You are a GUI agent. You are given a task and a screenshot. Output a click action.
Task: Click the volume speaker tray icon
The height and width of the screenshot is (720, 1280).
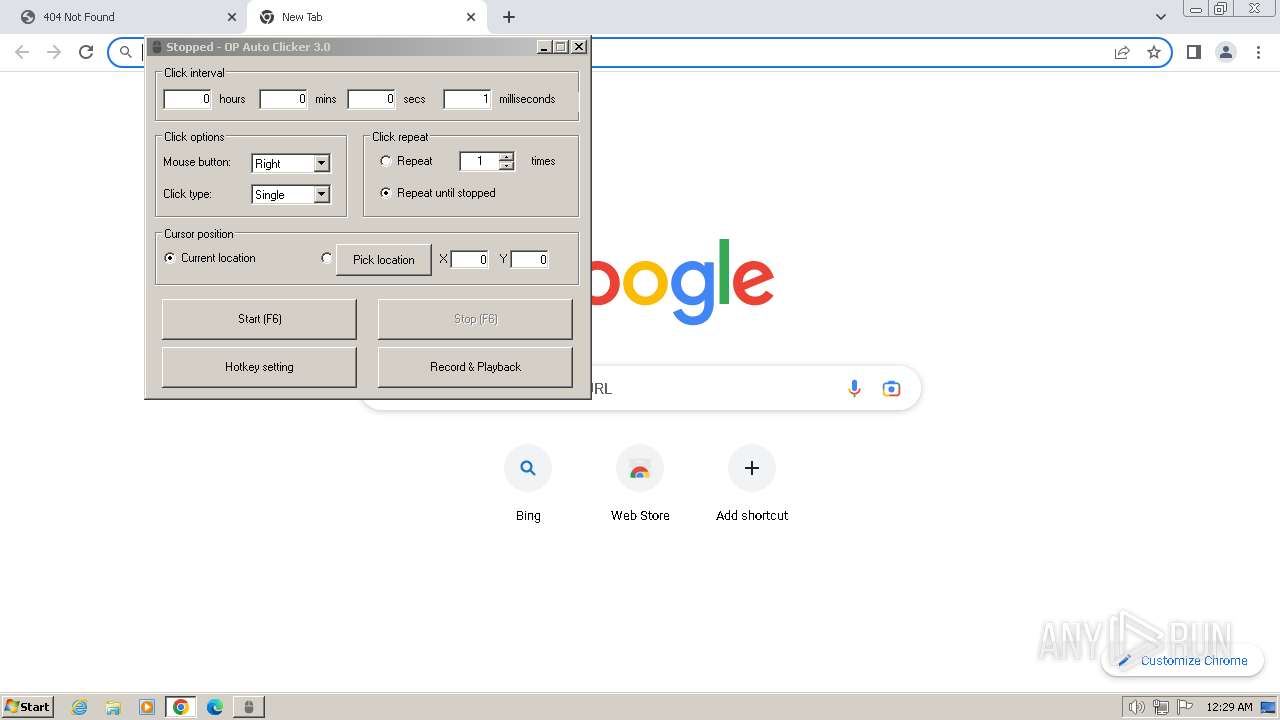[1136, 707]
